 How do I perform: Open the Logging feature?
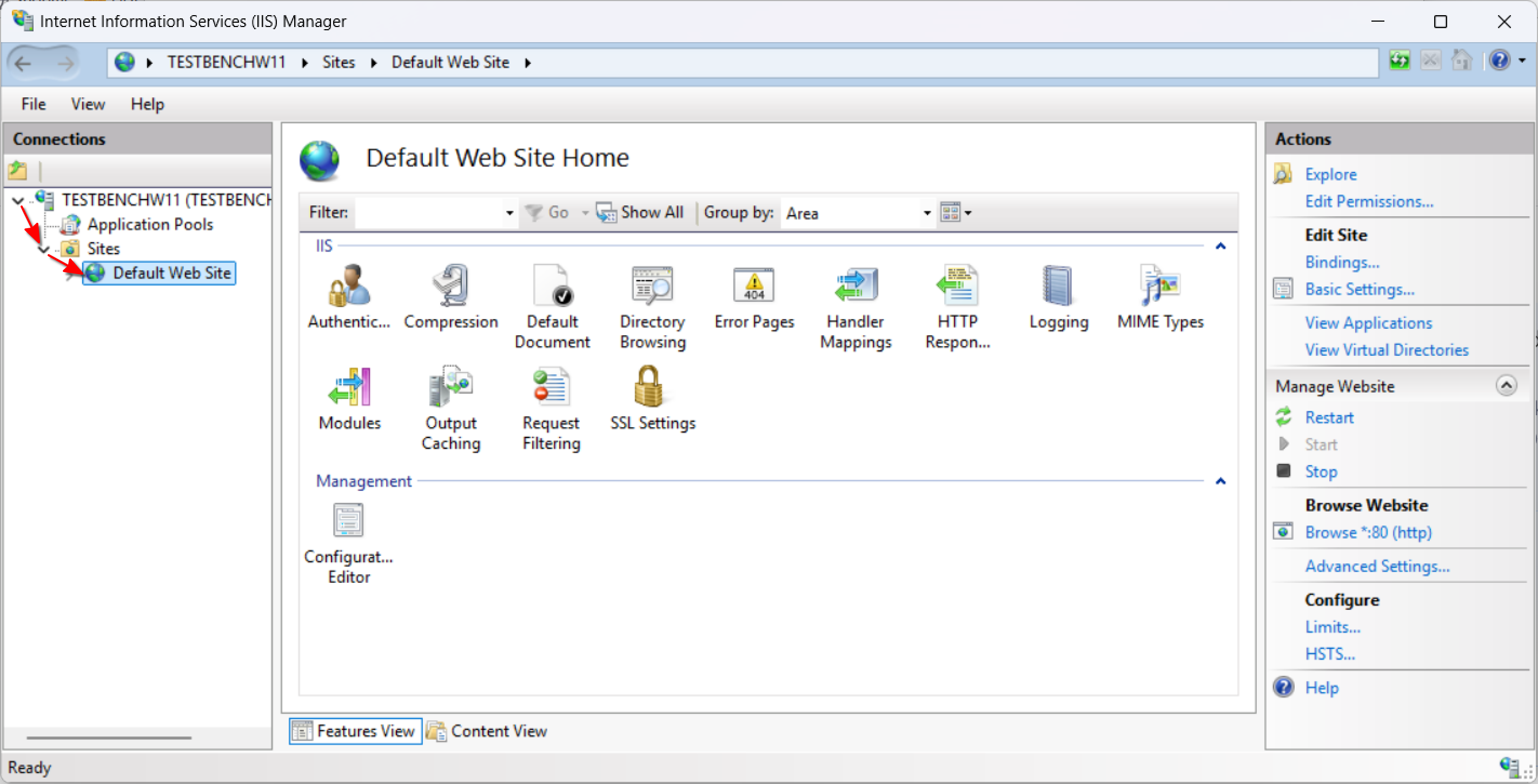1058,286
